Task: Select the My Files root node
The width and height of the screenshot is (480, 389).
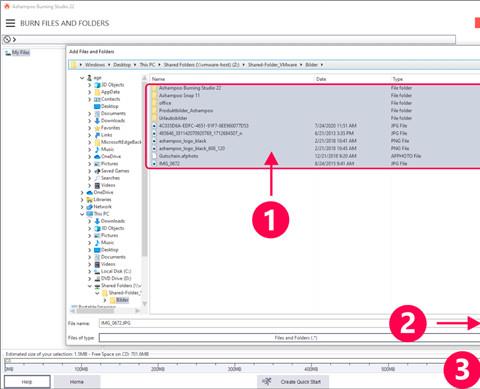Action: (21, 52)
